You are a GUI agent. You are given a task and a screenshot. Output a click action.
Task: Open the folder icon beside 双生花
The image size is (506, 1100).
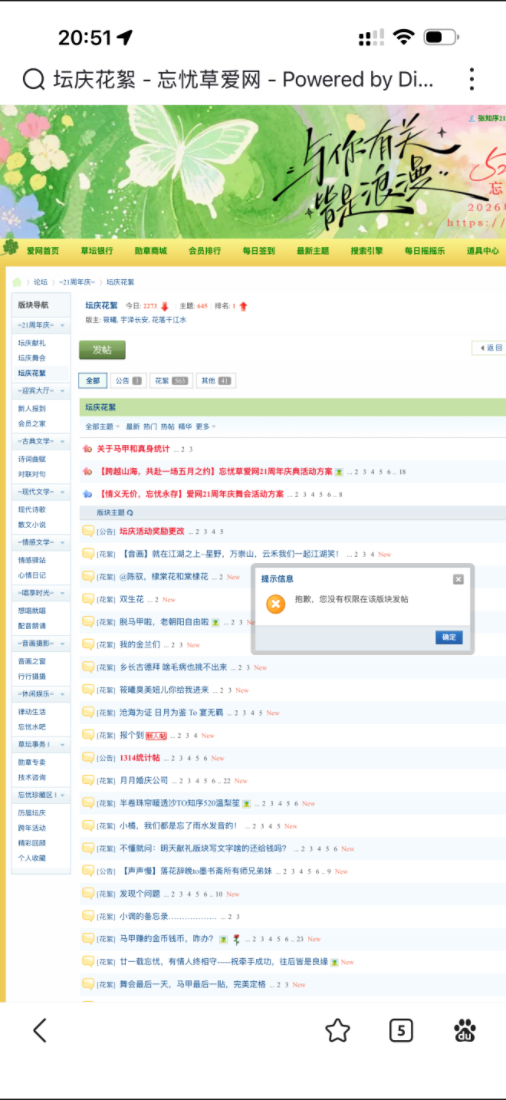coord(88,598)
